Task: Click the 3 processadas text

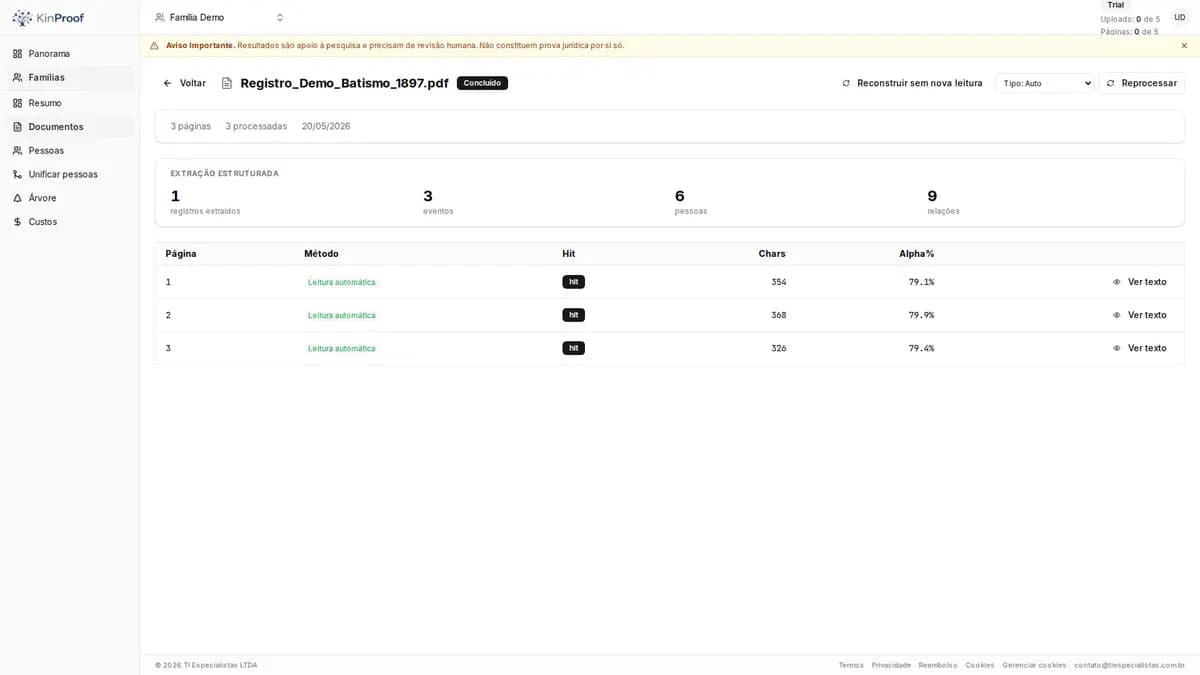Action: pos(256,126)
